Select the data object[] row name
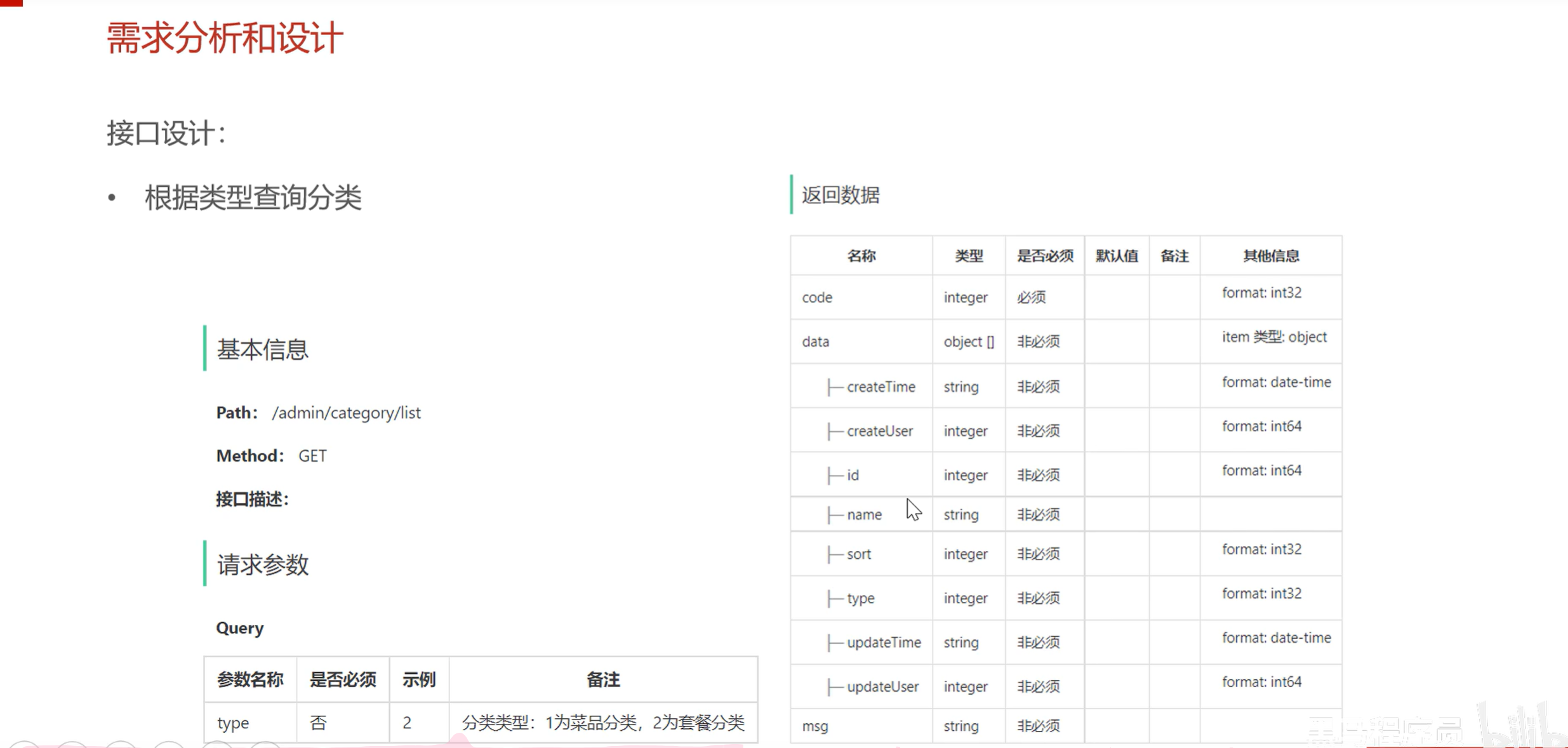 [815, 342]
